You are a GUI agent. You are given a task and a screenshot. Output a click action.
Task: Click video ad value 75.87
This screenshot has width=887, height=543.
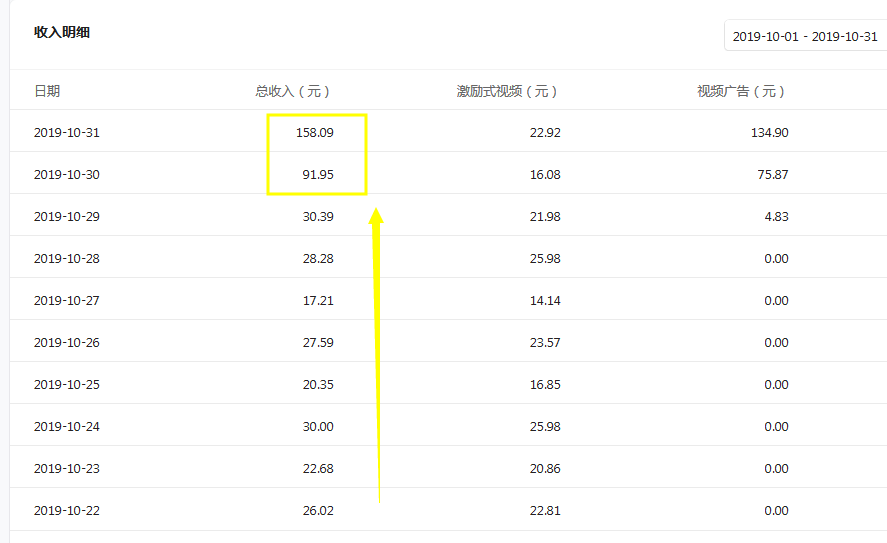[x=772, y=175]
